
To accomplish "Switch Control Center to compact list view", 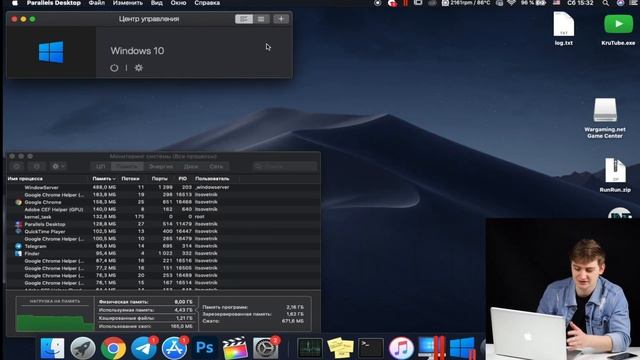I will [x=261, y=19].
